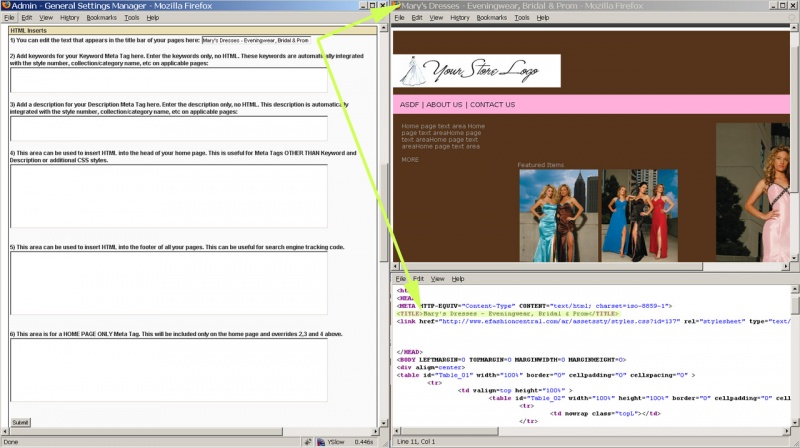
Task: Click the 'Line 11, Col 1' status text
Action: coord(416,442)
